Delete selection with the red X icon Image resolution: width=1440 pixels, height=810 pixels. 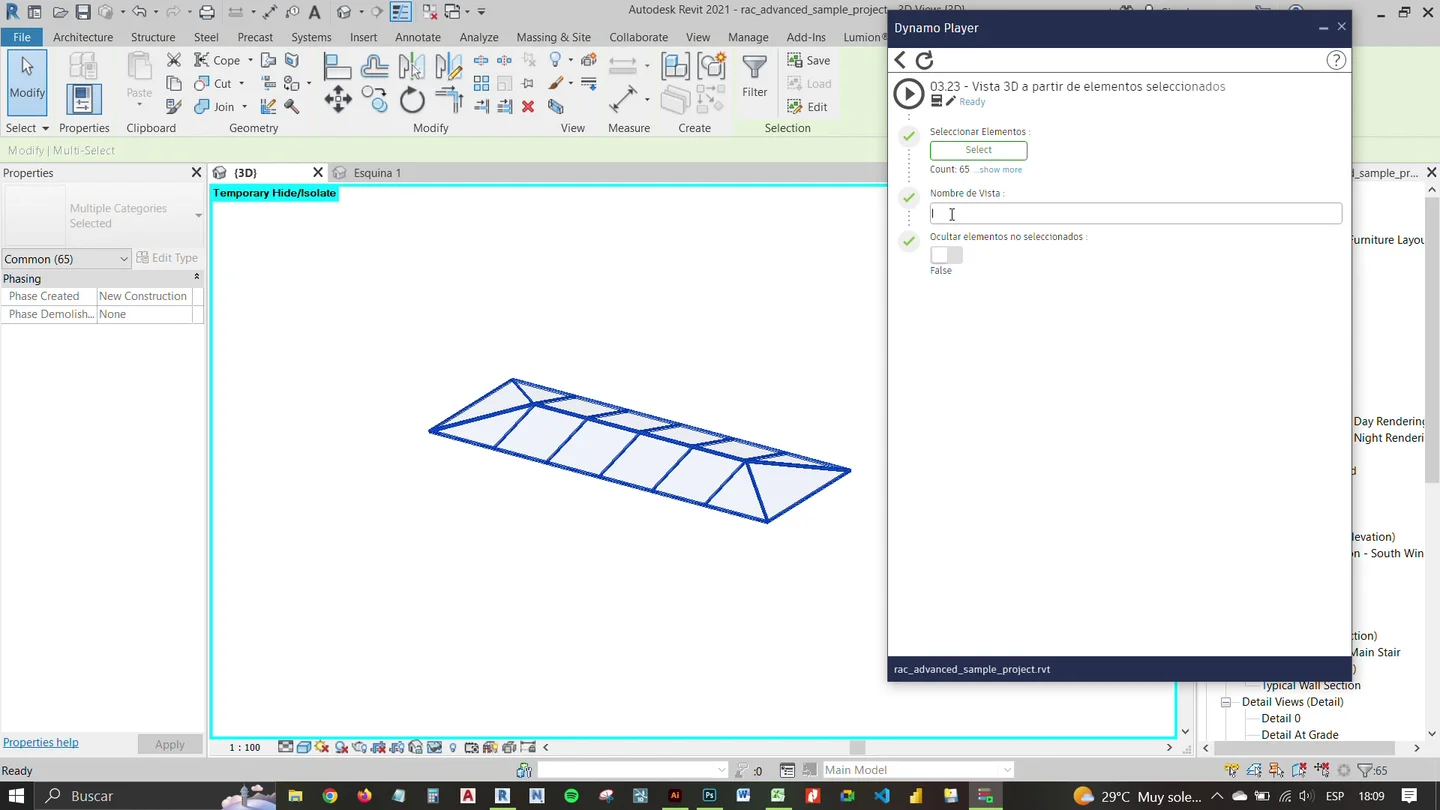coord(528,106)
